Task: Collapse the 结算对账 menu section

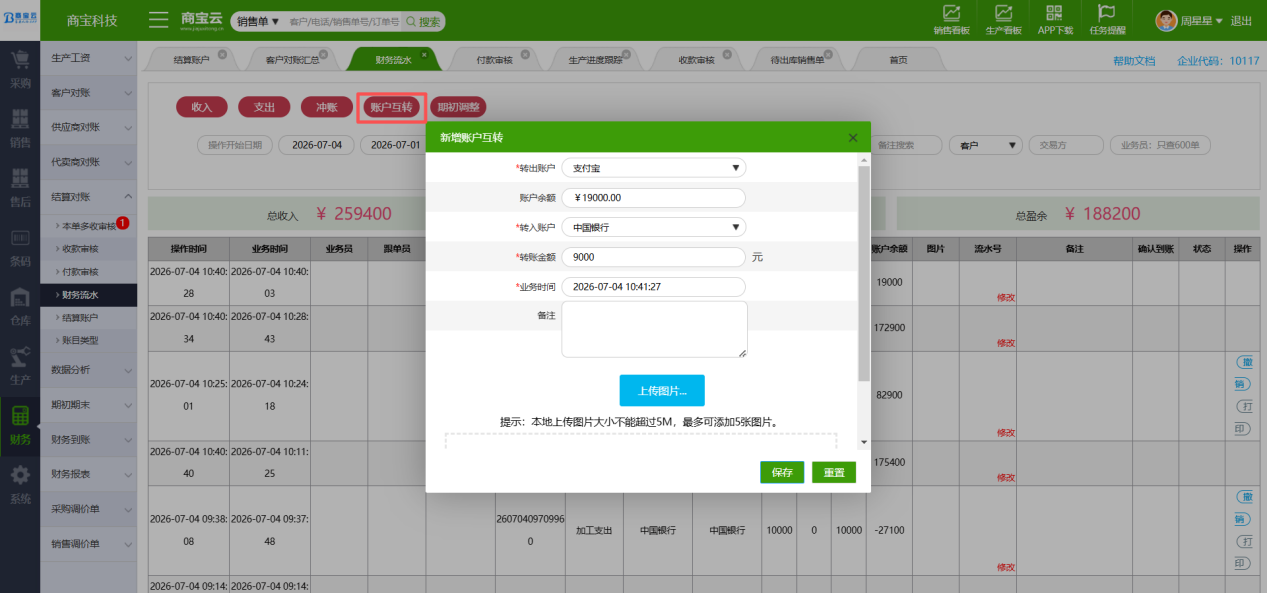Action: click(x=89, y=196)
